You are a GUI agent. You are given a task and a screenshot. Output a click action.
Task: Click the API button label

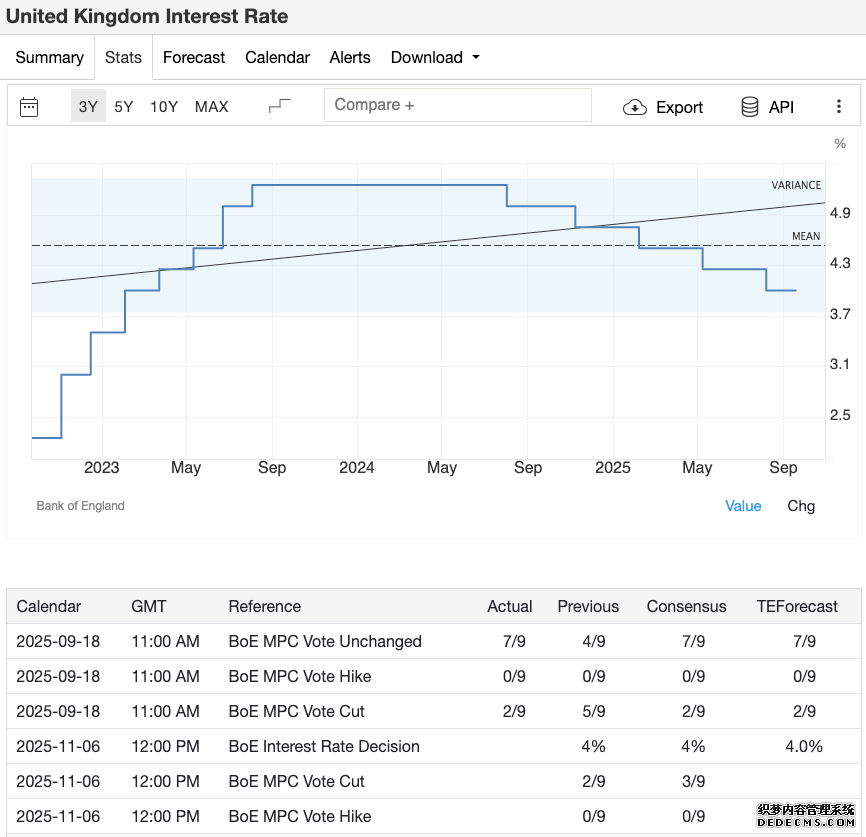pyautogui.click(x=781, y=107)
